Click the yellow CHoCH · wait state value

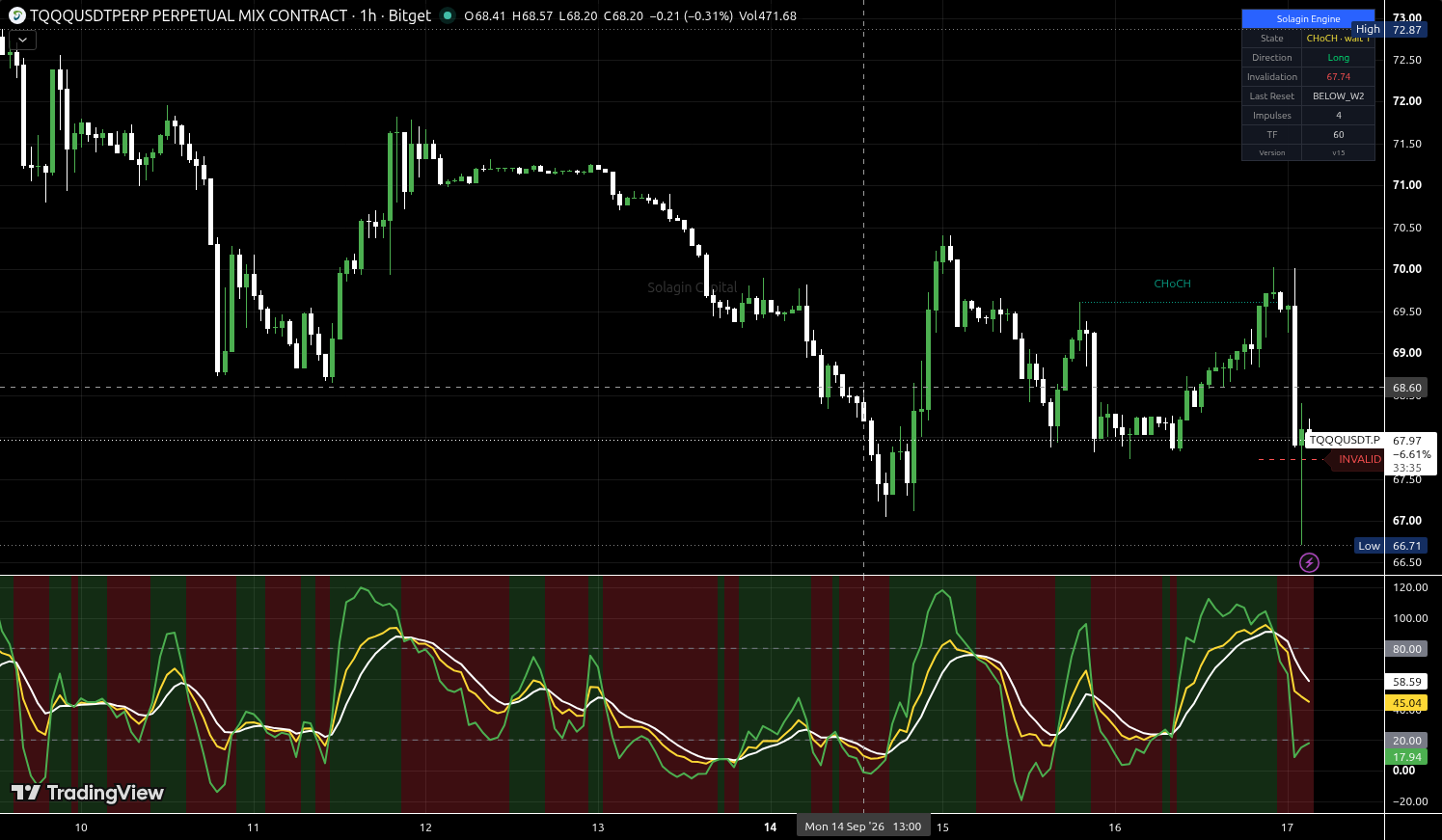click(1338, 39)
